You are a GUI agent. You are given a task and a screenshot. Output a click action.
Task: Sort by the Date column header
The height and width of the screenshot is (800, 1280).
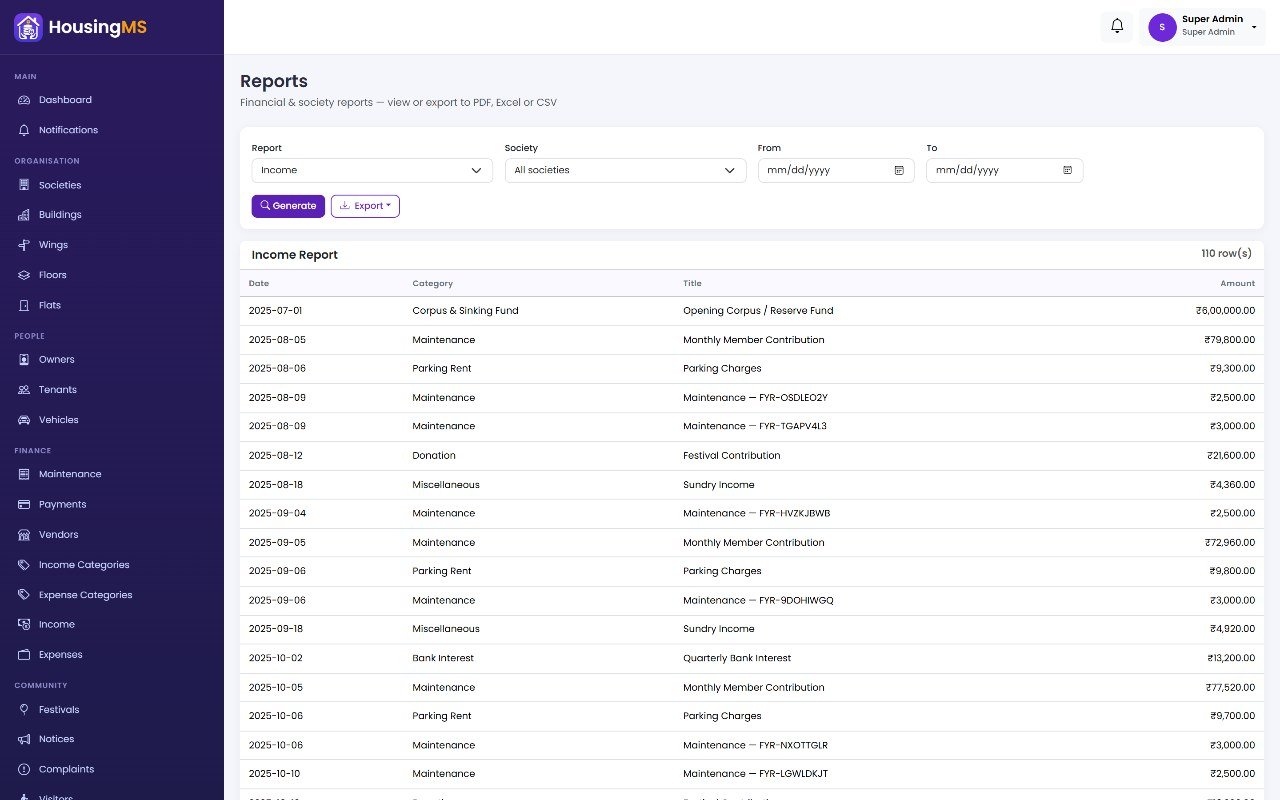[259, 284]
